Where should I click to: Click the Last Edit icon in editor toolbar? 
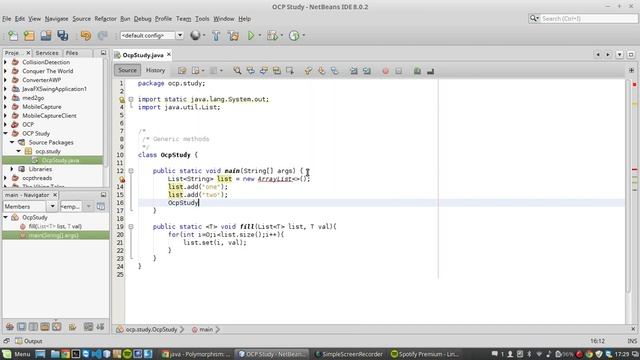182,71
